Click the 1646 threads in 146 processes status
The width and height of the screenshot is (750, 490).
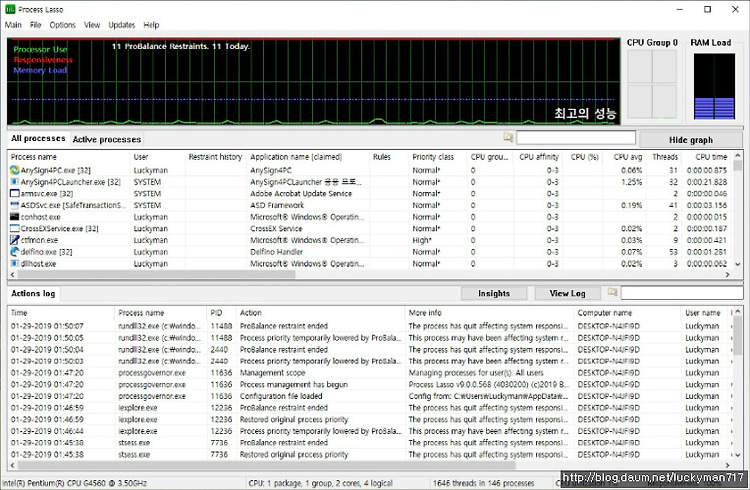tap(484, 483)
